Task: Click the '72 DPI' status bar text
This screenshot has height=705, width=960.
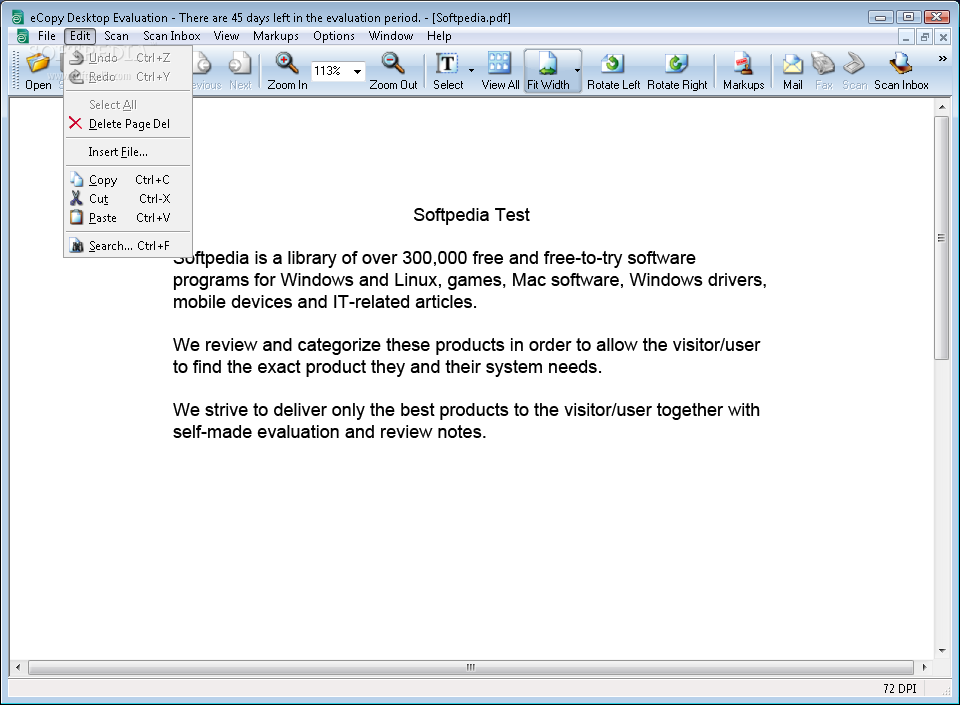Action: pos(899,688)
